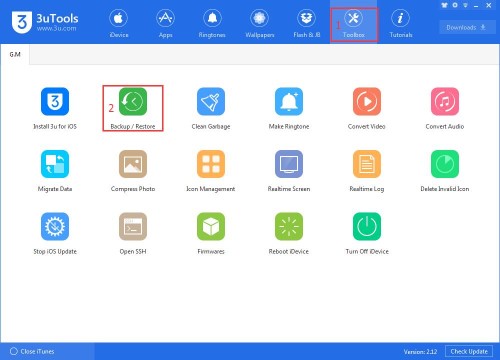Switch to Flash & JB section

[x=307, y=23]
